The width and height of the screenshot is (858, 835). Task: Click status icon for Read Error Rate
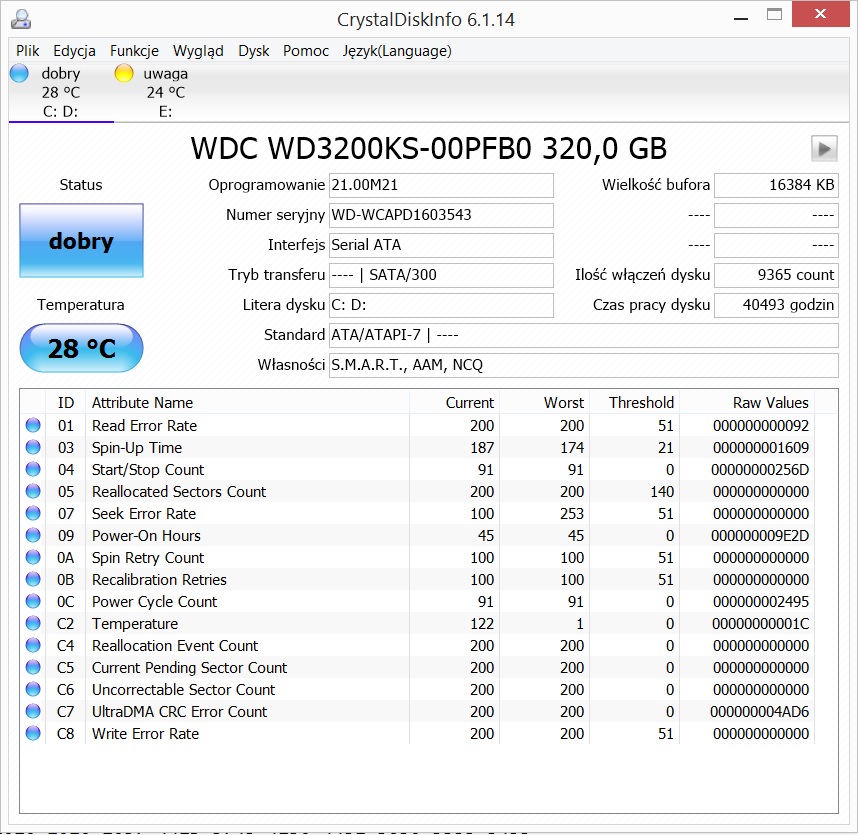[33, 425]
